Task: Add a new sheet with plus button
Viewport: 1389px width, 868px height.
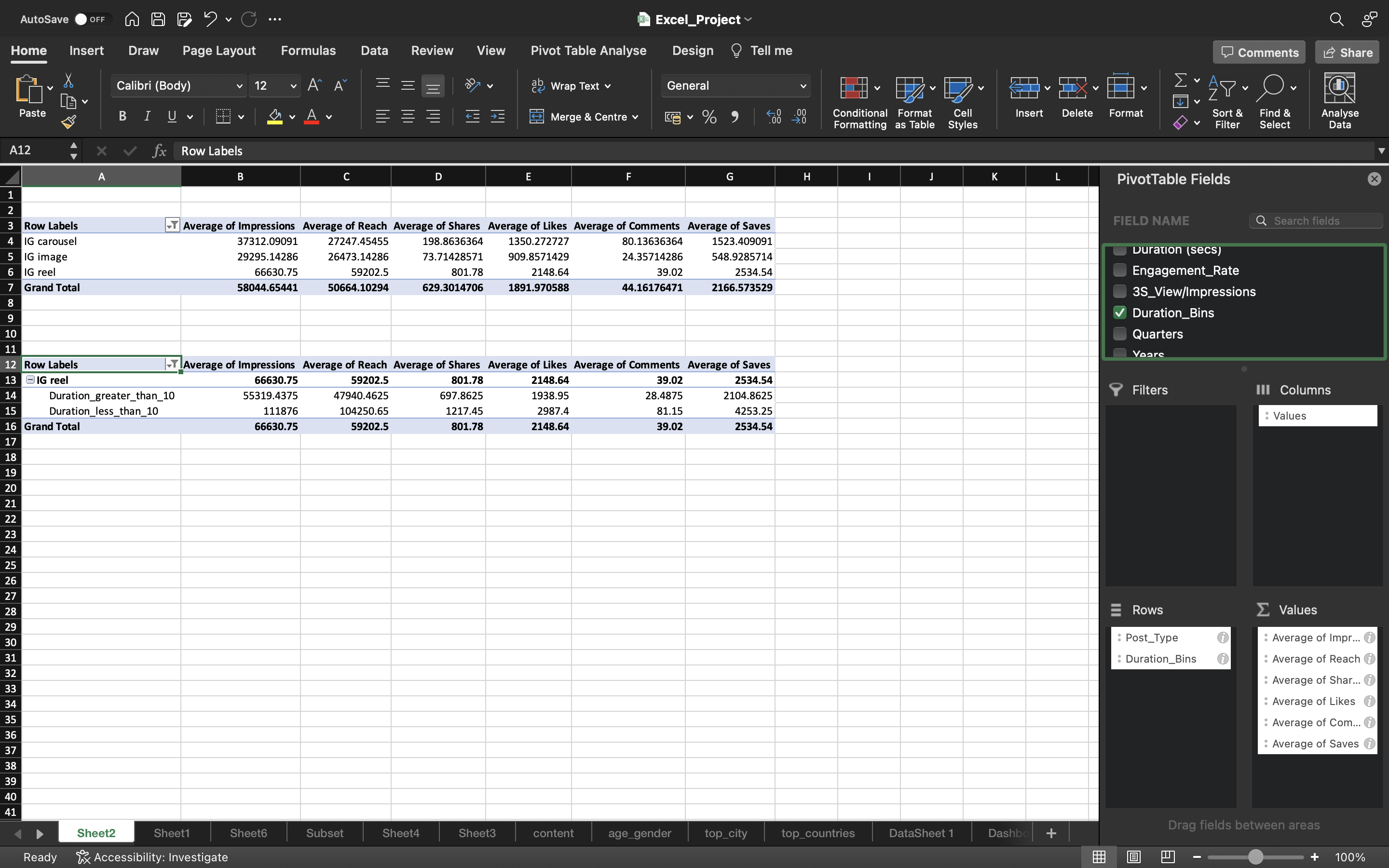Action: (x=1051, y=833)
